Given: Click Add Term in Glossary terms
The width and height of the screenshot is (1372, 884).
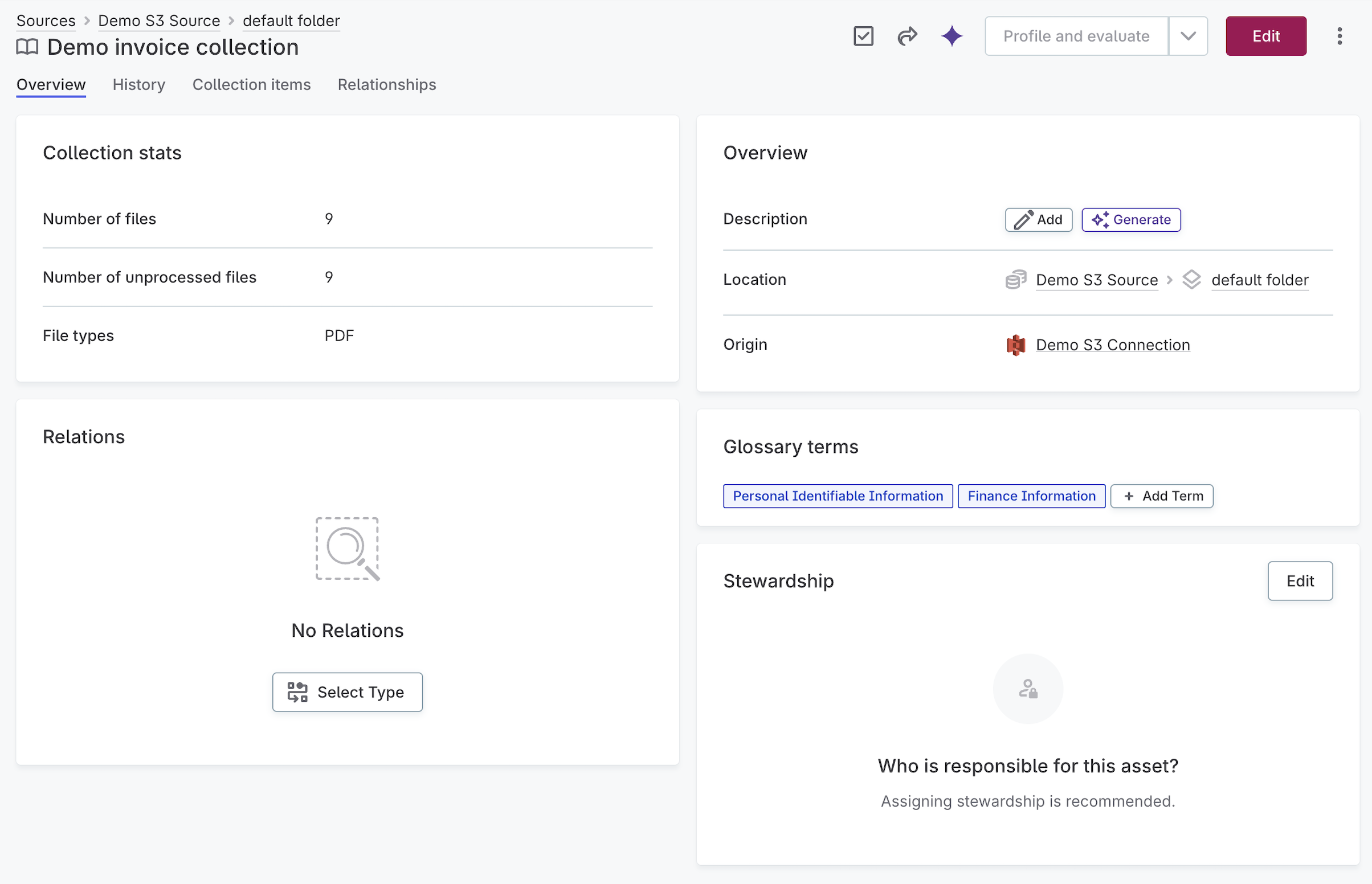Looking at the screenshot, I should point(1161,496).
